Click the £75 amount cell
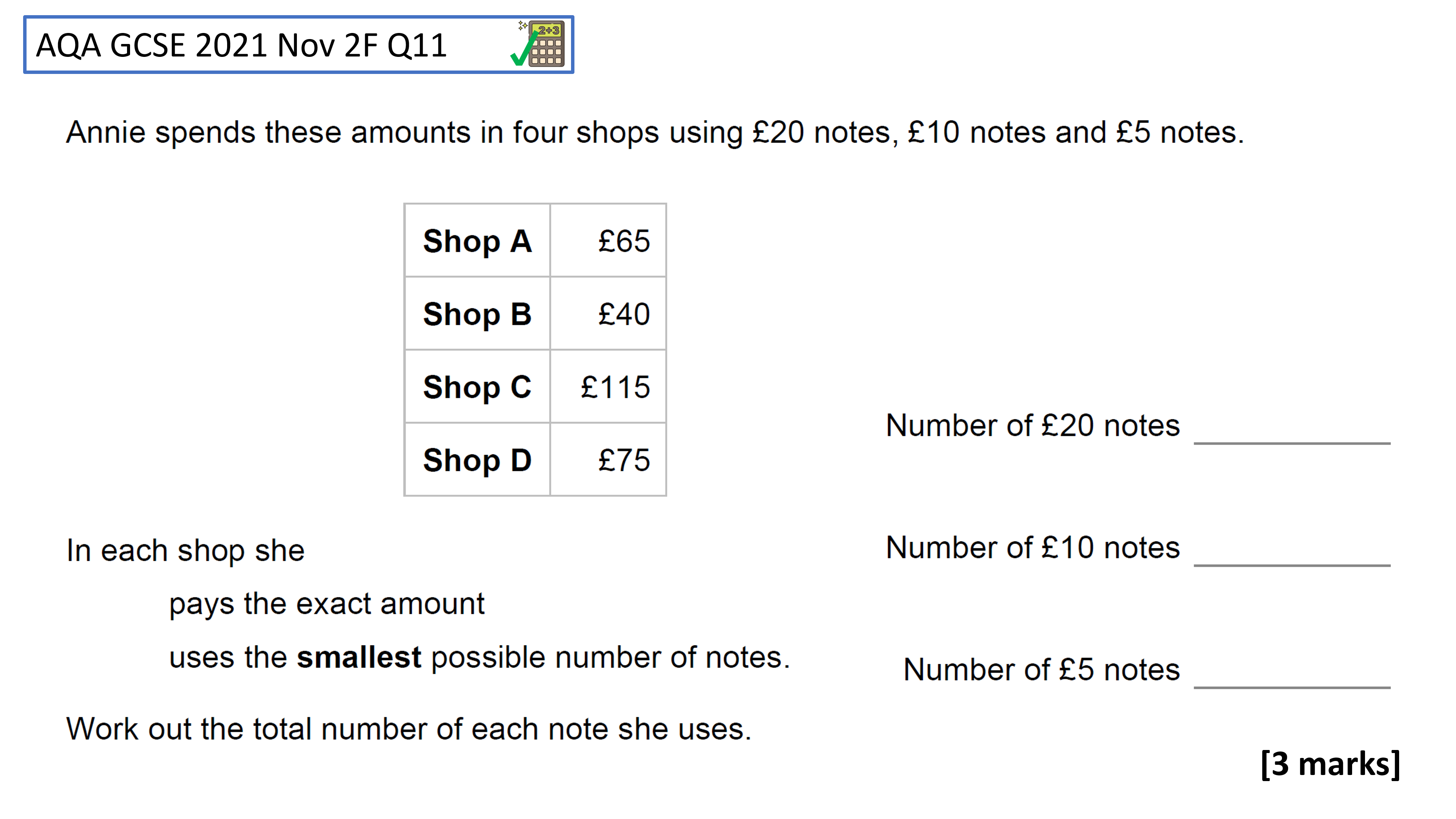Screen dimensions: 1456x819 tap(608, 460)
